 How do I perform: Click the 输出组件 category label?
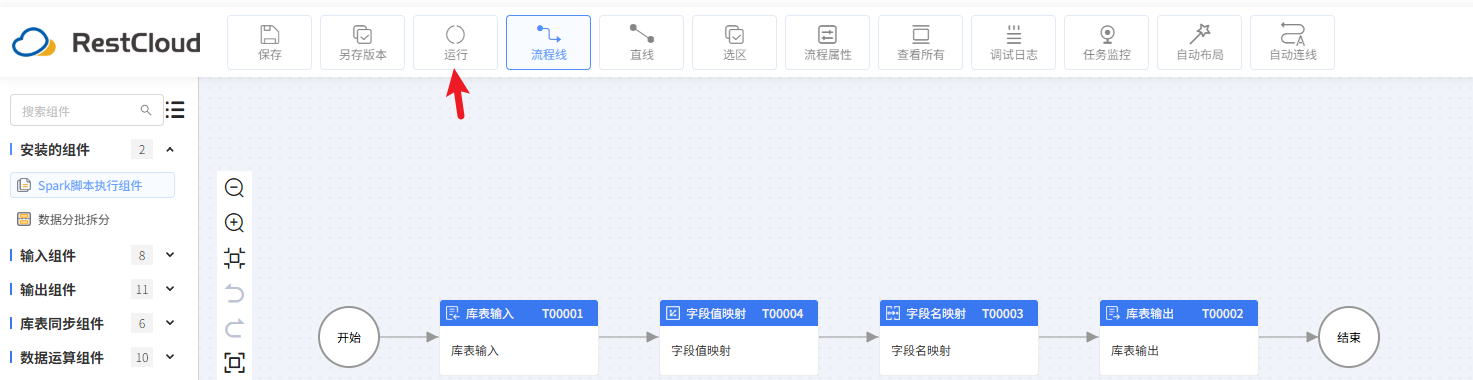48,290
